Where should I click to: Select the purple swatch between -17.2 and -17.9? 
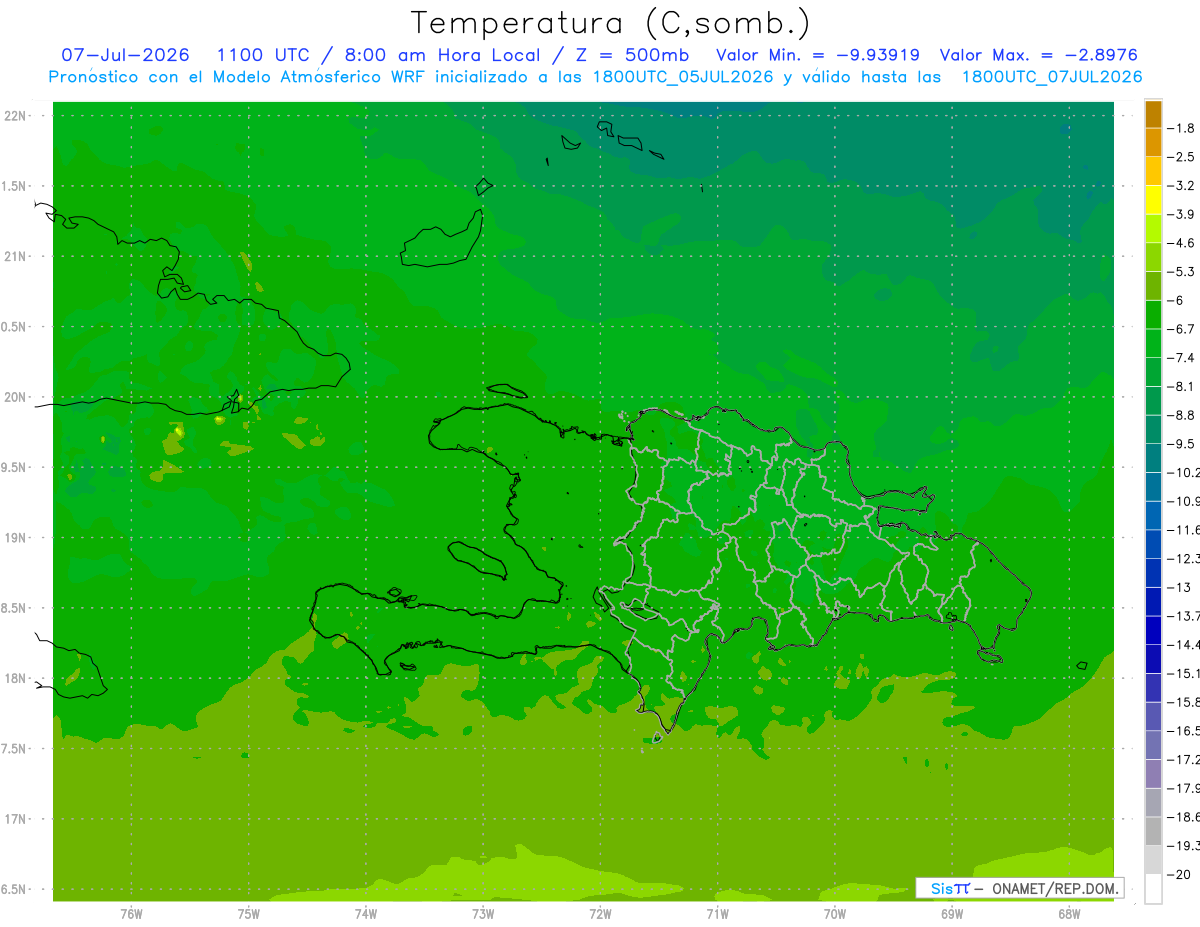pos(1153,774)
